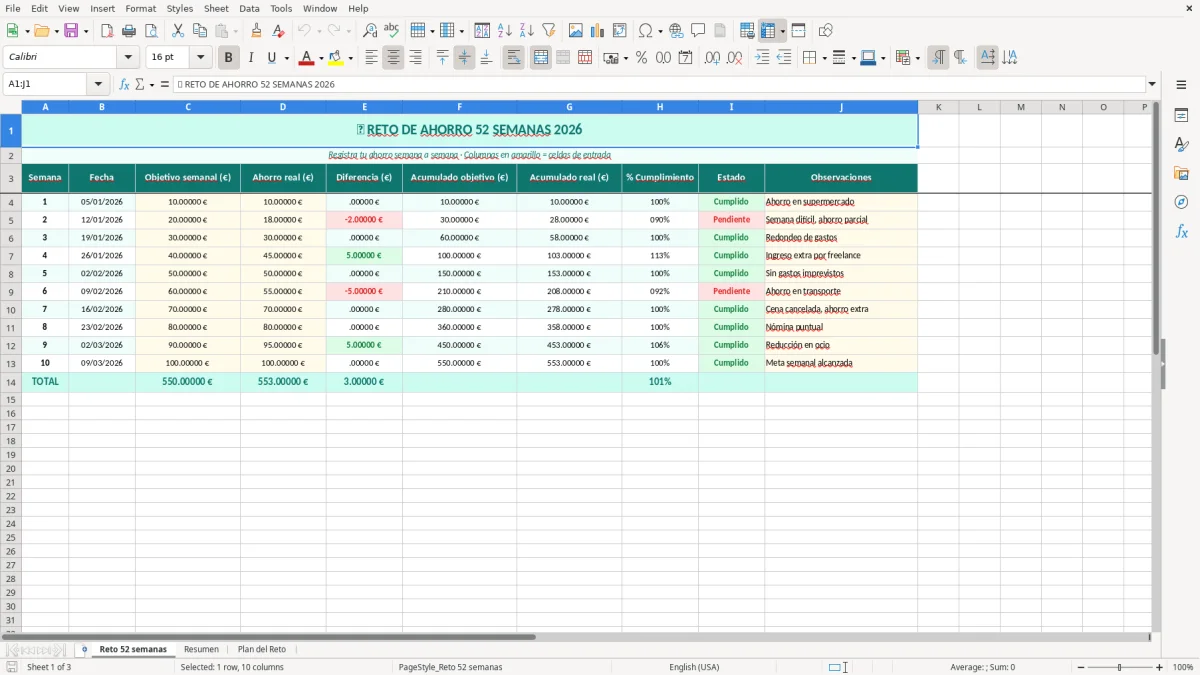This screenshot has width=1200, height=675.
Task: Select row 14 header
Action: 11,382
